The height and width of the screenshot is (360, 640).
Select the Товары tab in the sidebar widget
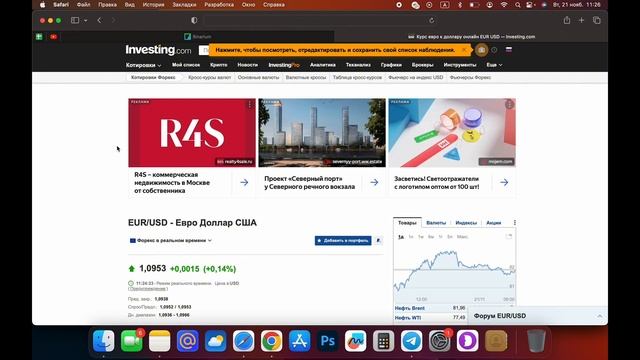click(x=407, y=222)
